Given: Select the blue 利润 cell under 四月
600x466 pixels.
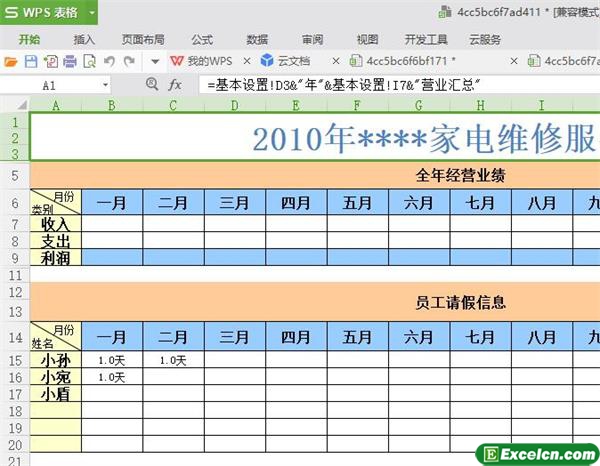Looking at the screenshot, I should 296,257.
